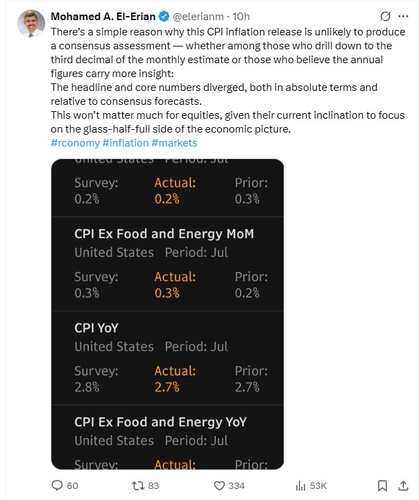The width and height of the screenshot is (419, 500).
Task: Click the 53K views count
Action: (x=318, y=486)
